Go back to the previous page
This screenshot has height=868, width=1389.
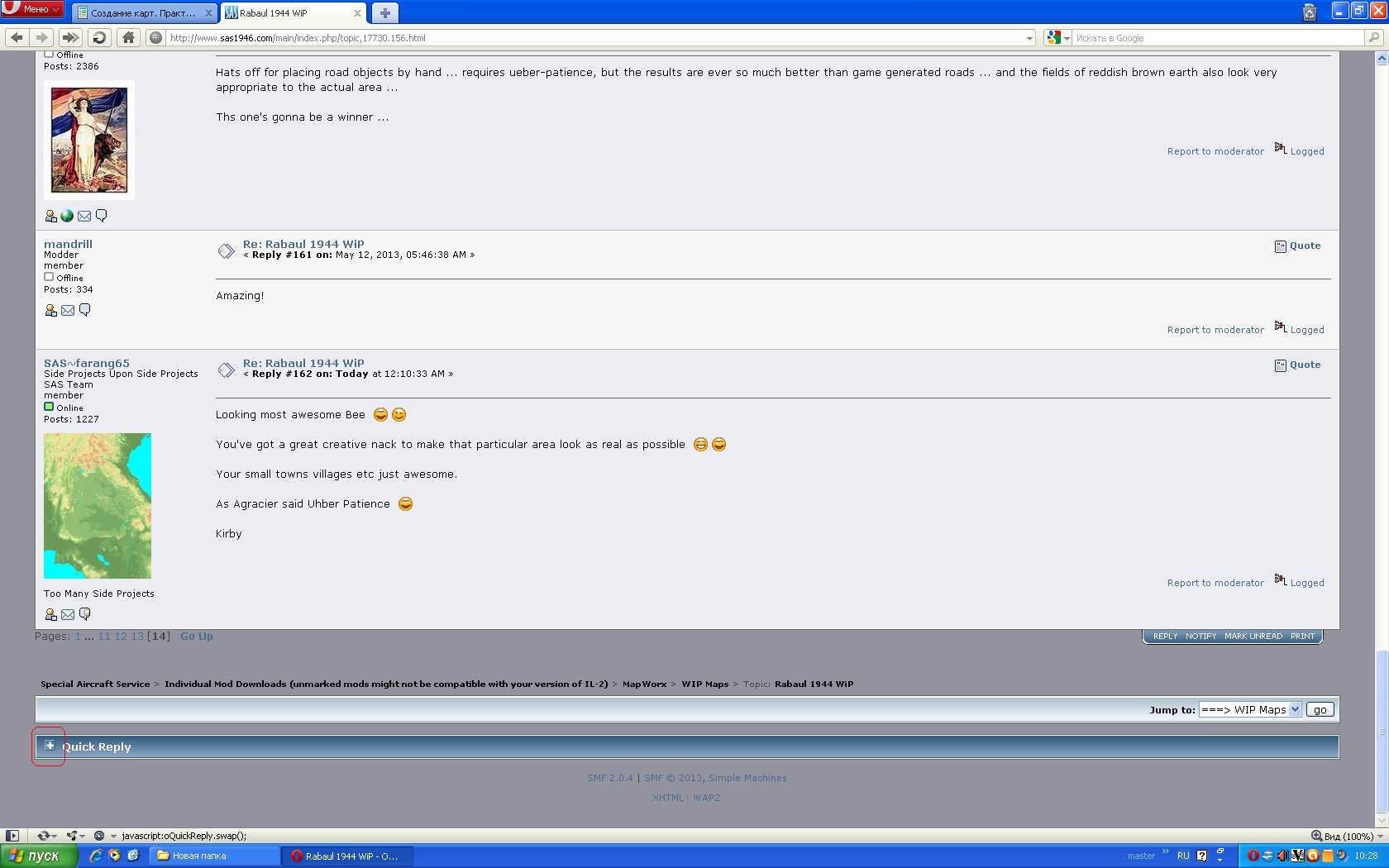pyautogui.click(x=17, y=37)
